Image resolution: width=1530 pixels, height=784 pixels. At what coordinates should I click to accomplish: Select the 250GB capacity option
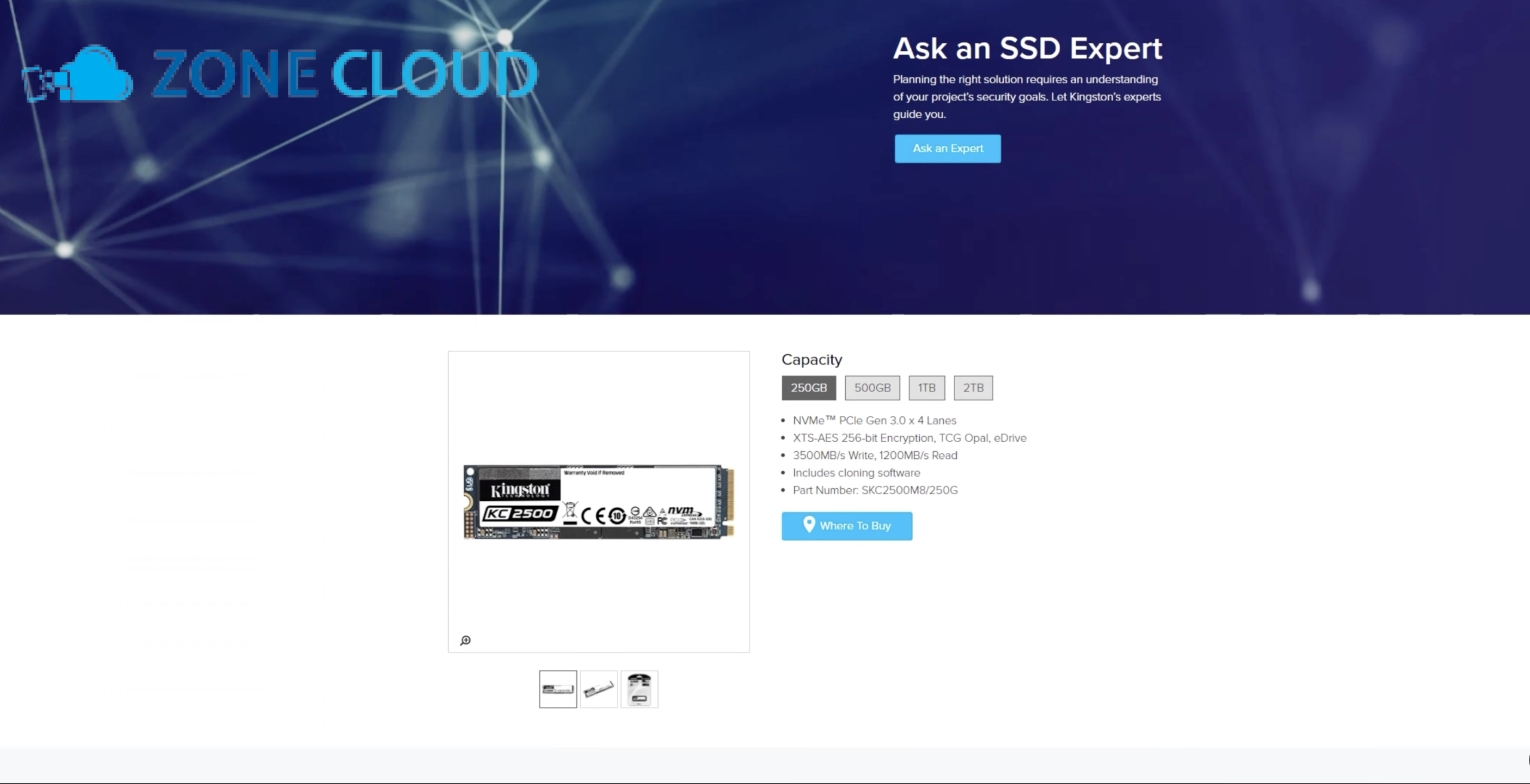point(809,388)
